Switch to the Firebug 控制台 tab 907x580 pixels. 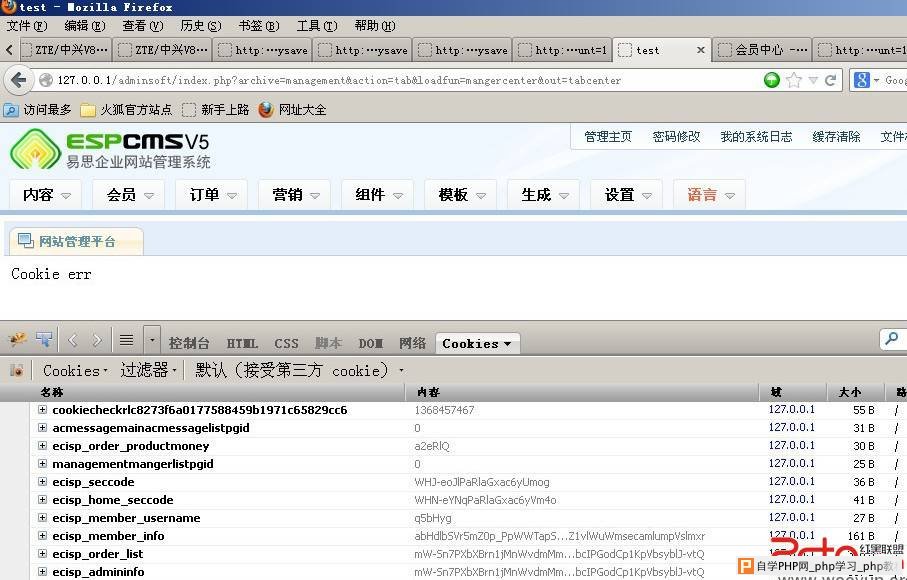pos(189,343)
